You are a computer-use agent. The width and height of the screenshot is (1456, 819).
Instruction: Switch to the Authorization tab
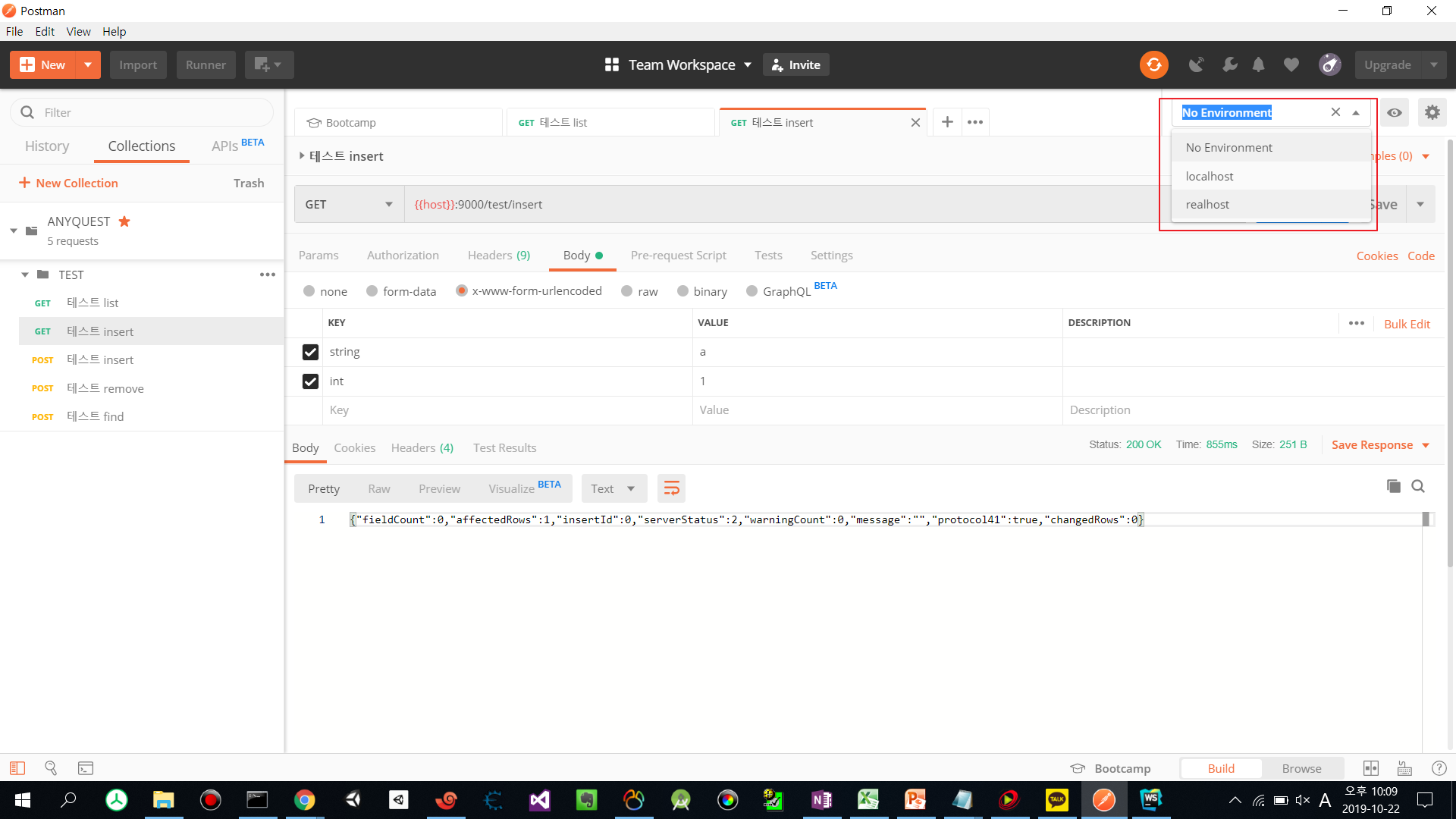pyautogui.click(x=403, y=256)
